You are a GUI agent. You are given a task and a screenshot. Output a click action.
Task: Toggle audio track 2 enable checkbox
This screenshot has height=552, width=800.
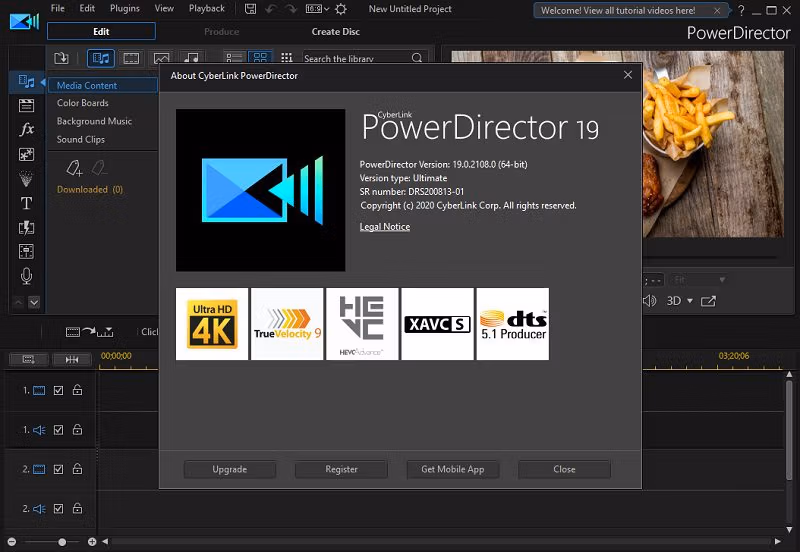click(x=59, y=509)
